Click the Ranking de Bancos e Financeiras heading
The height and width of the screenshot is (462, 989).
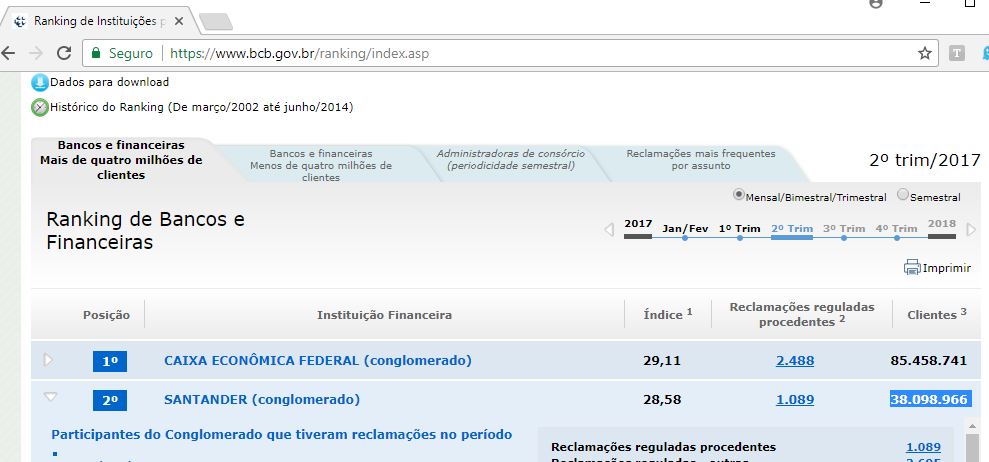[x=146, y=230]
